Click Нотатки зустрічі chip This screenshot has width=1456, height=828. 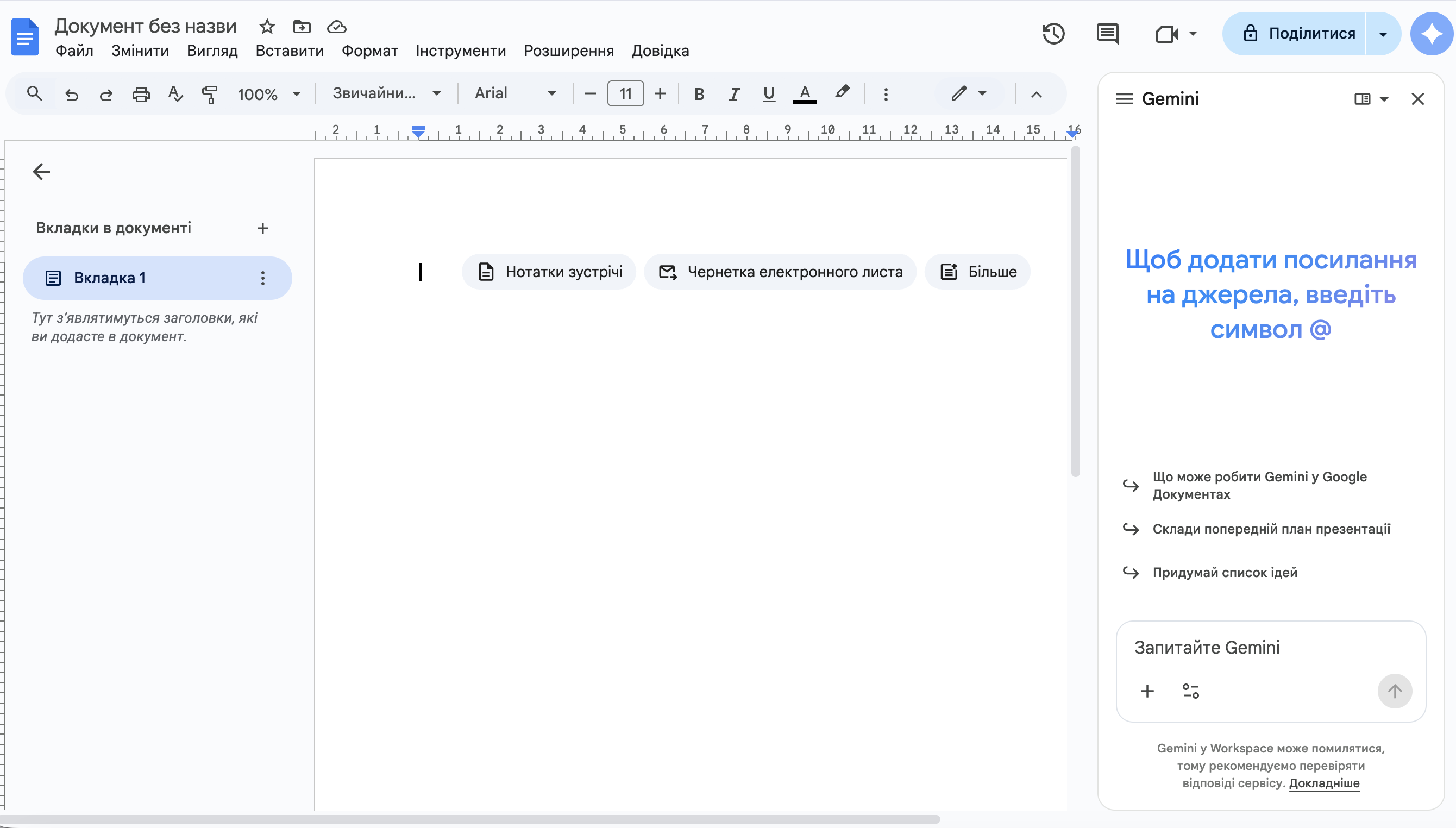pyautogui.click(x=549, y=272)
